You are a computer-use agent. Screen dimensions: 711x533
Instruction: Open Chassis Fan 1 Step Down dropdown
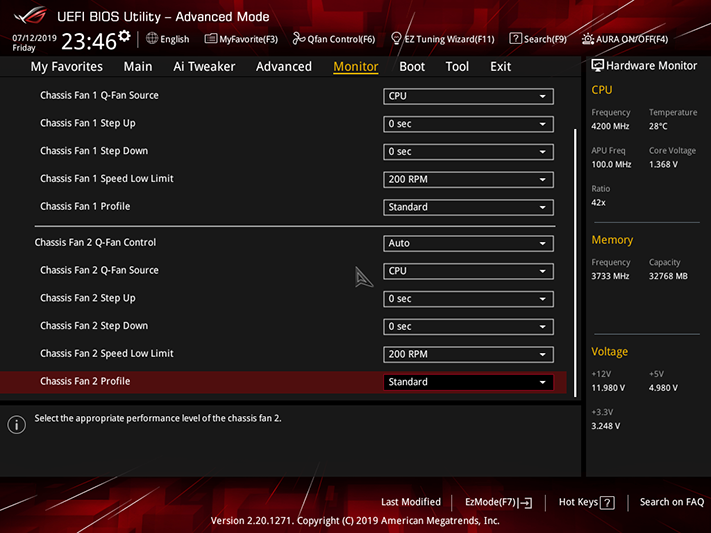click(468, 152)
